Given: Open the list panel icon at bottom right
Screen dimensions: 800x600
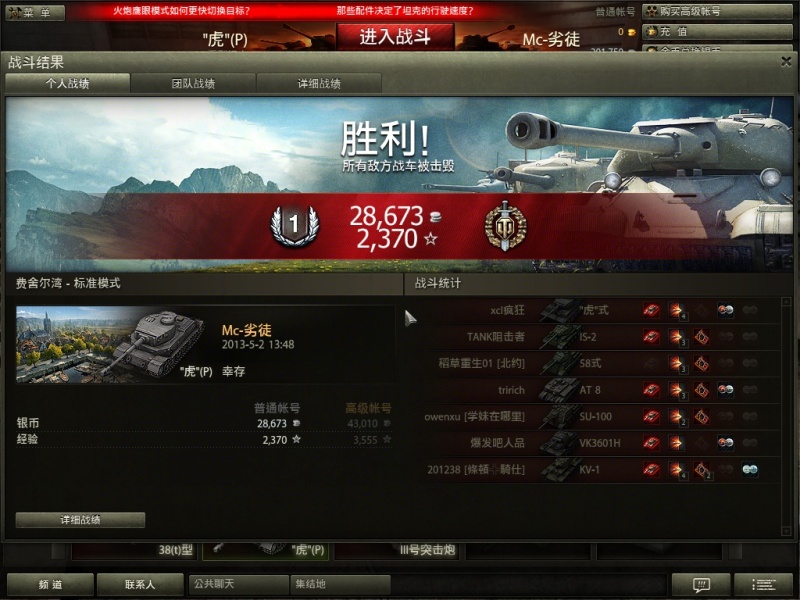Looking at the screenshot, I should pyautogui.click(x=764, y=585).
